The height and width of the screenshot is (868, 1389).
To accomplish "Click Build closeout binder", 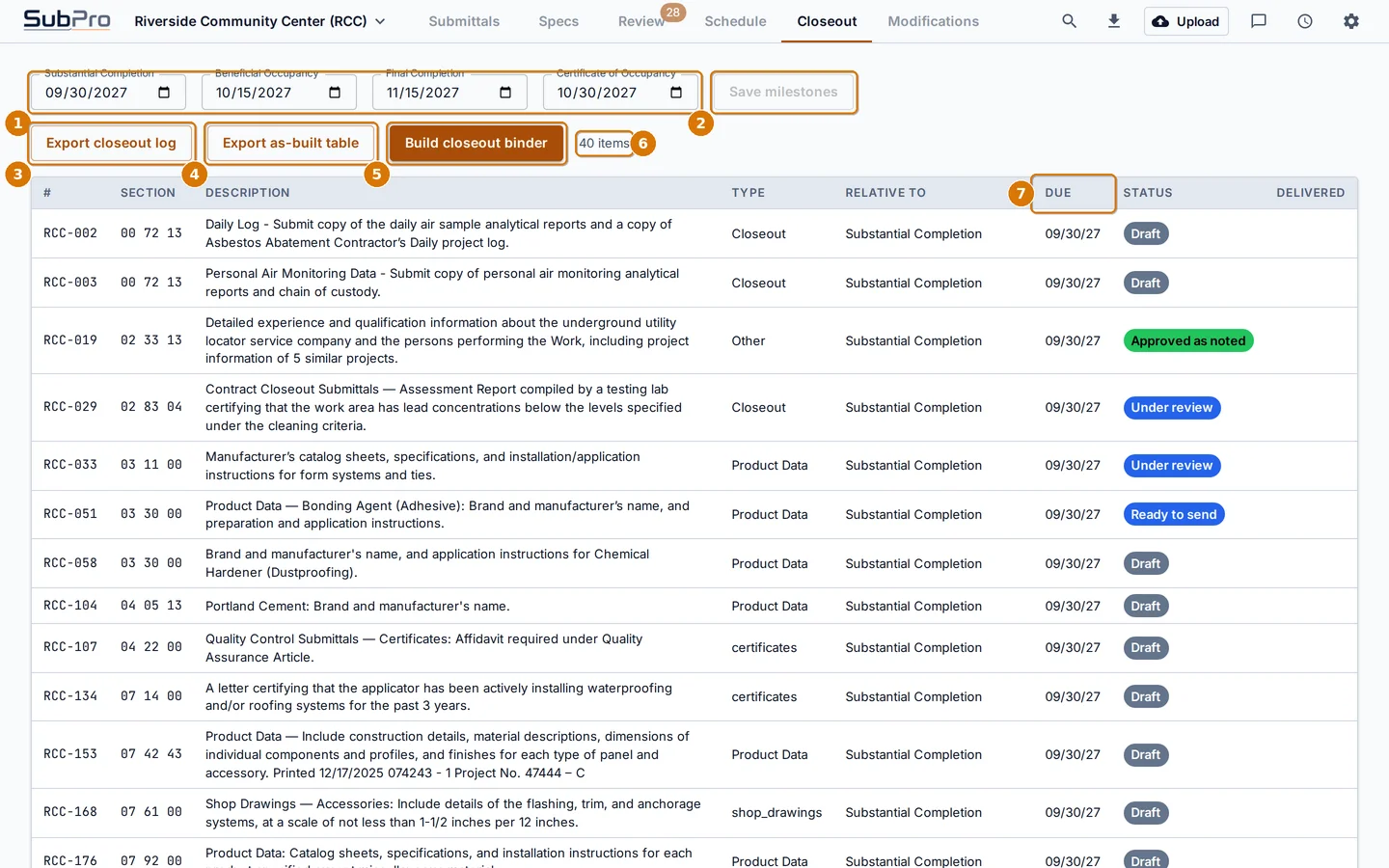I will pos(476,143).
